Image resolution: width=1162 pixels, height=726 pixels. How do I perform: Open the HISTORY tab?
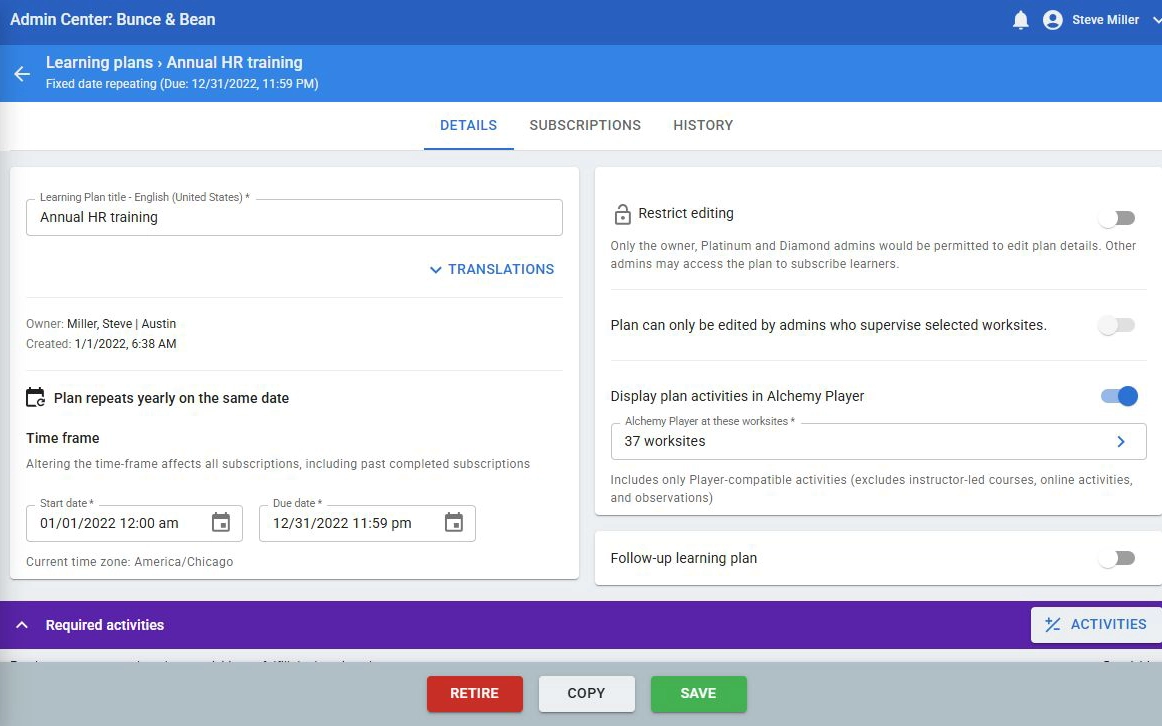tap(703, 125)
